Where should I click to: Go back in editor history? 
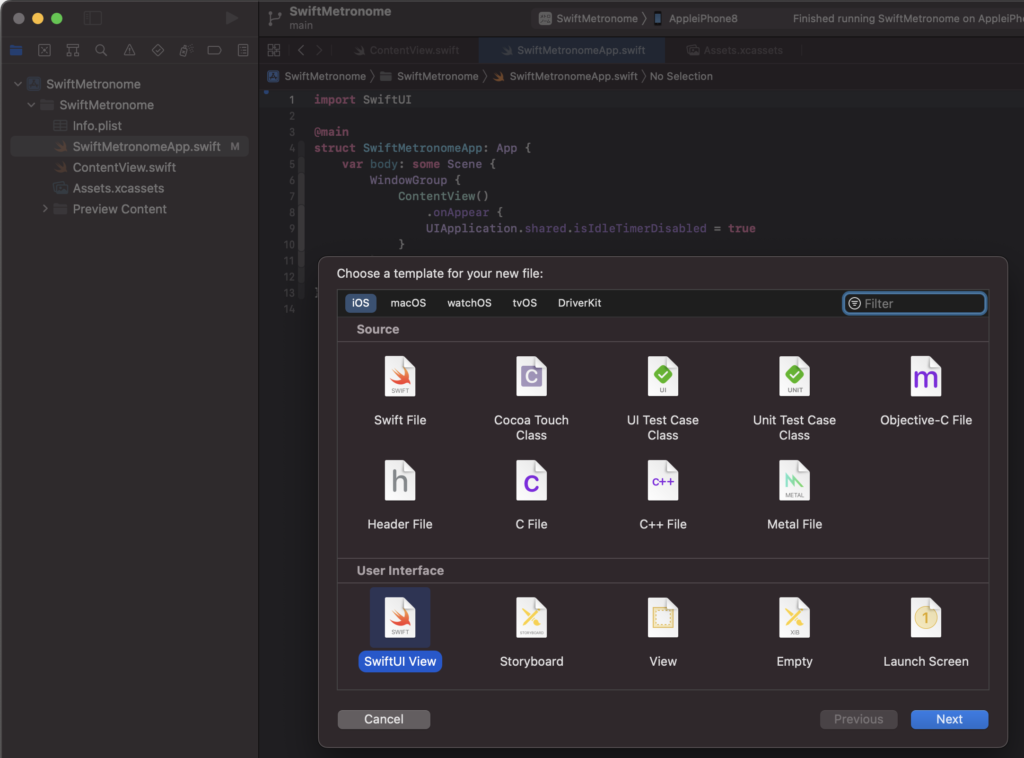(x=301, y=50)
